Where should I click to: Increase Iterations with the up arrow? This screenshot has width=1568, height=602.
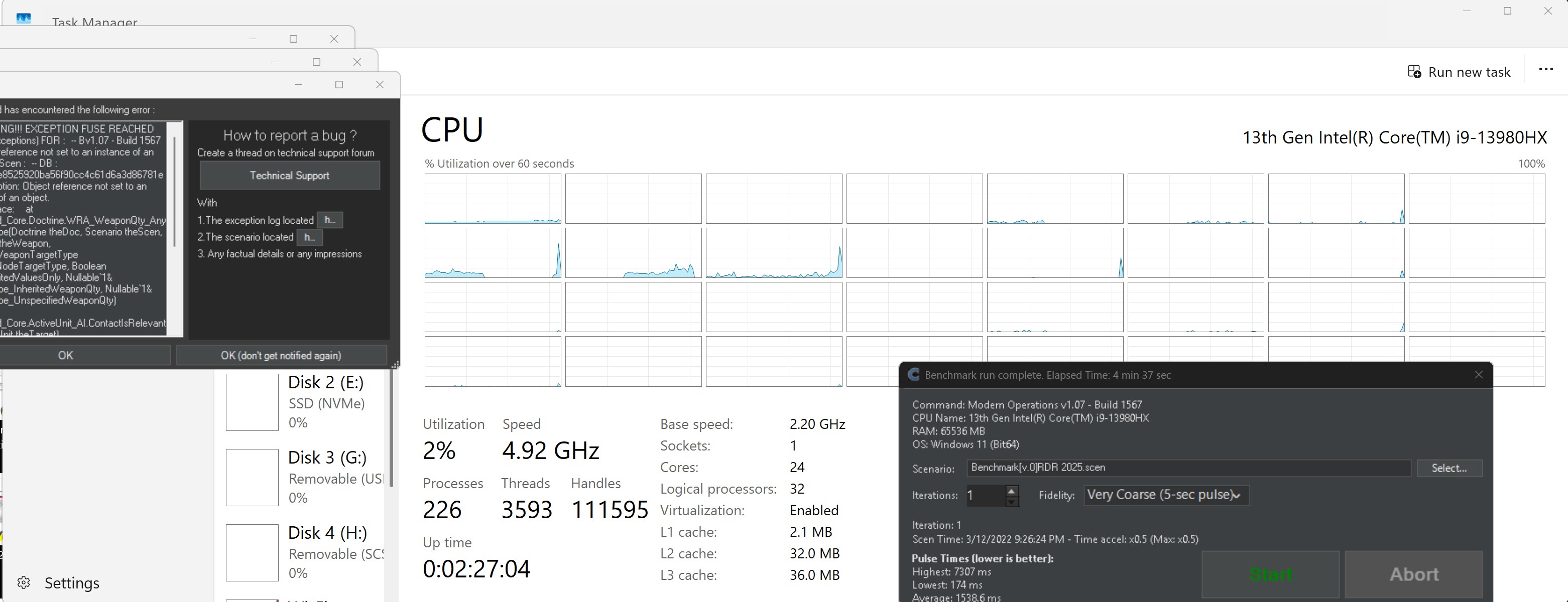coord(1011,490)
